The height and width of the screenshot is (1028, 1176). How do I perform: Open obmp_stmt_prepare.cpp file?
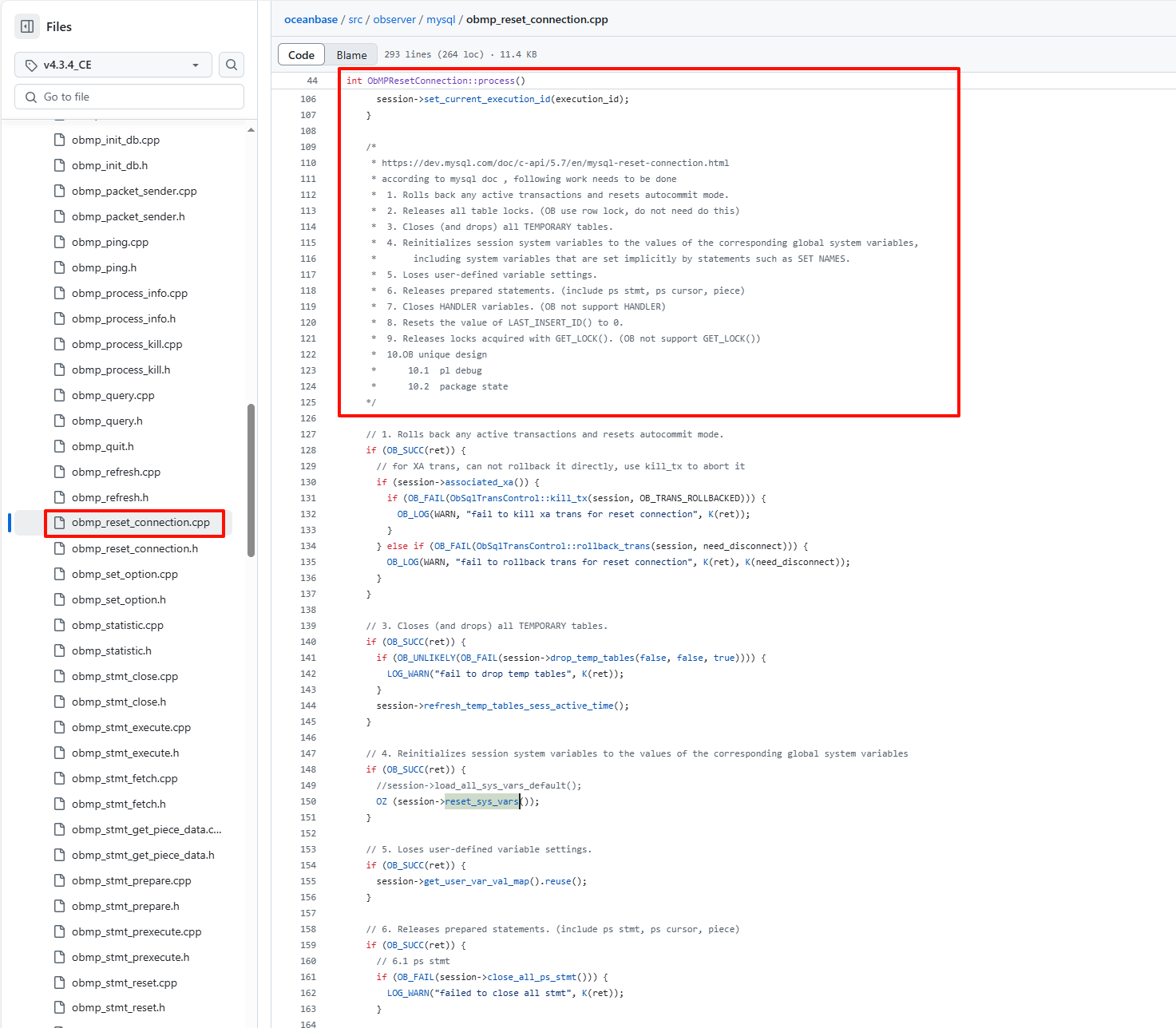[x=132, y=880]
